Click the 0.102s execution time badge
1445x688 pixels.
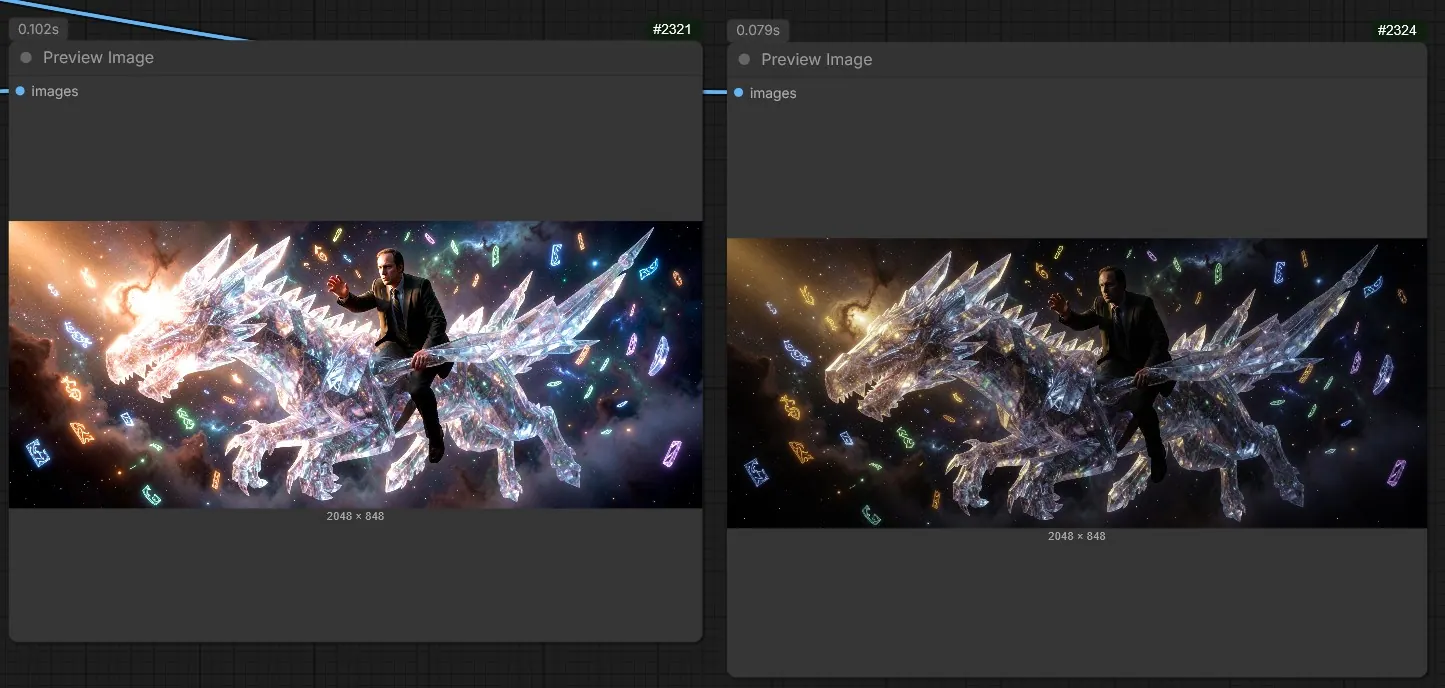click(38, 29)
